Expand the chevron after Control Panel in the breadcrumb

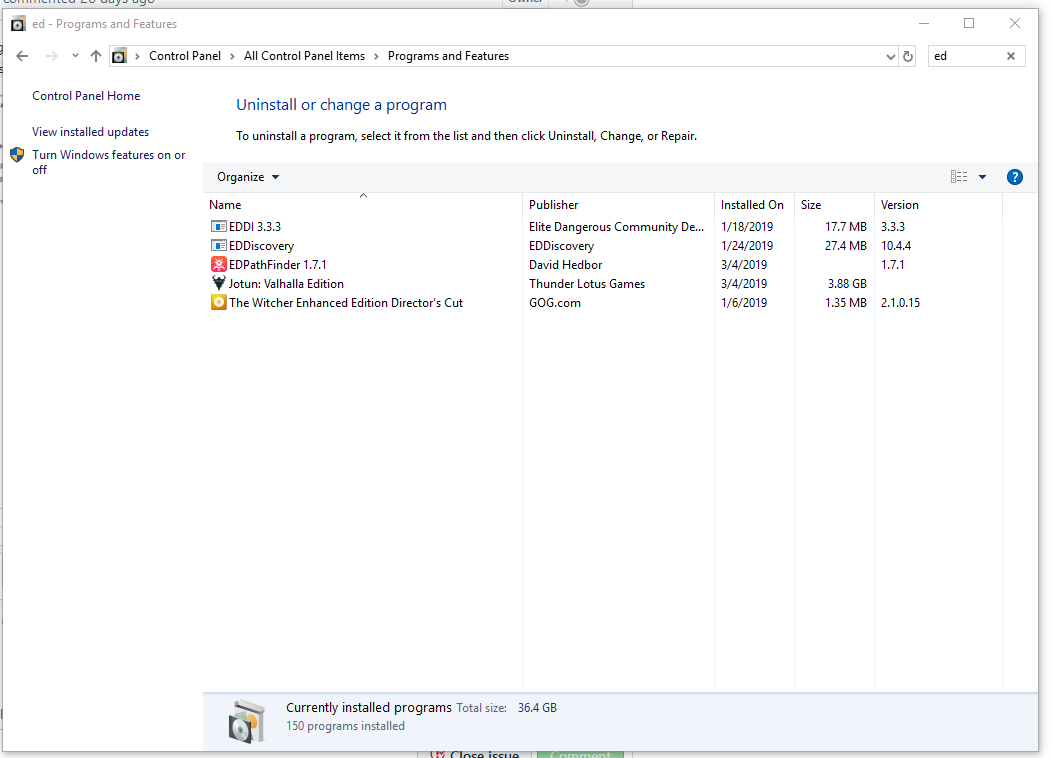click(x=232, y=56)
